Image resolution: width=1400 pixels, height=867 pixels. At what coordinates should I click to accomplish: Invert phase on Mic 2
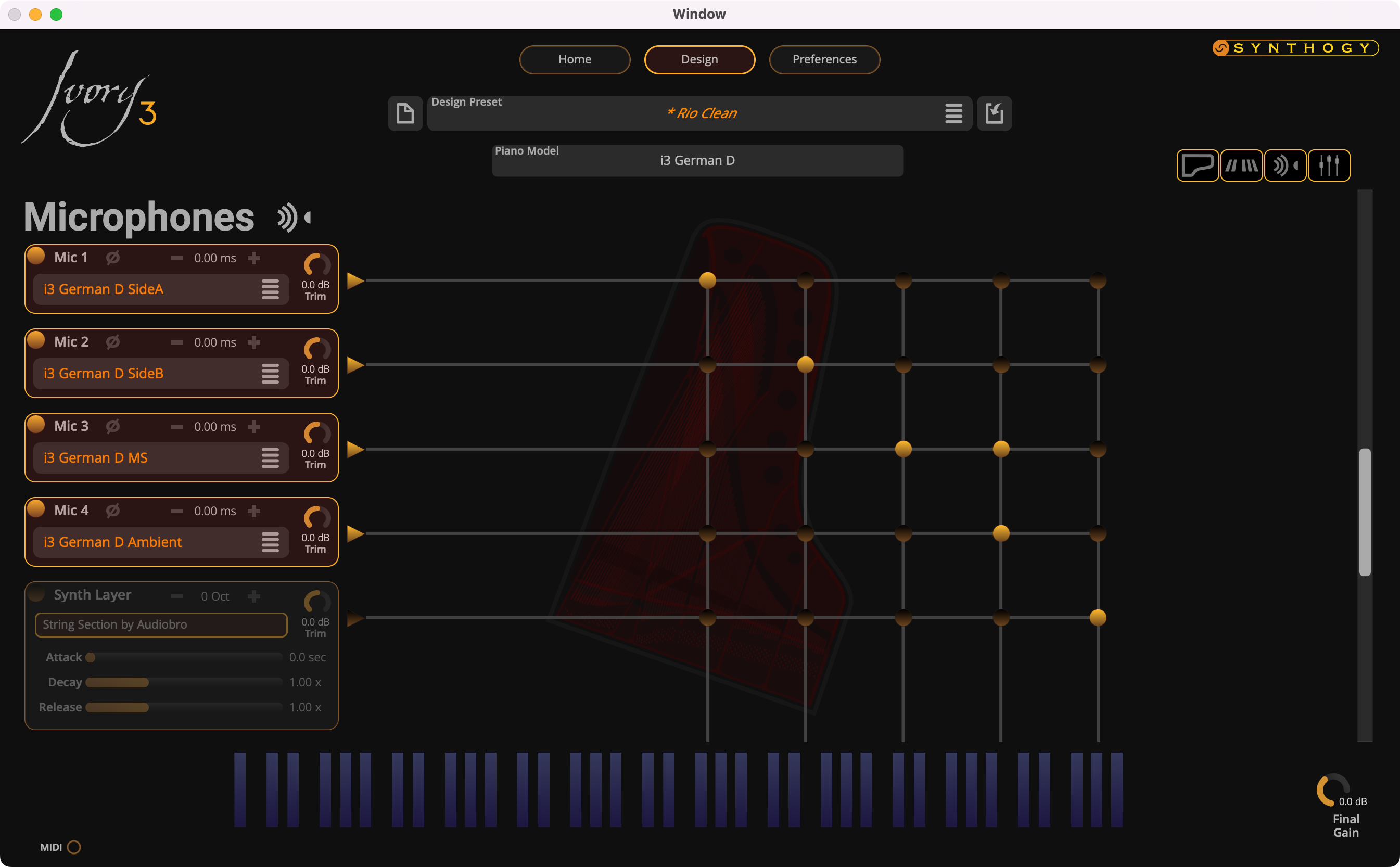(x=113, y=342)
